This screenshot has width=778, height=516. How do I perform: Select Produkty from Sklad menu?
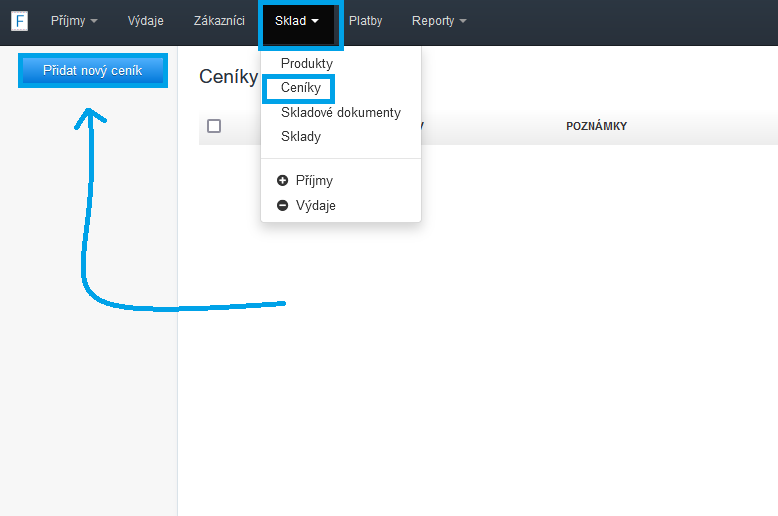pyautogui.click(x=306, y=64)
